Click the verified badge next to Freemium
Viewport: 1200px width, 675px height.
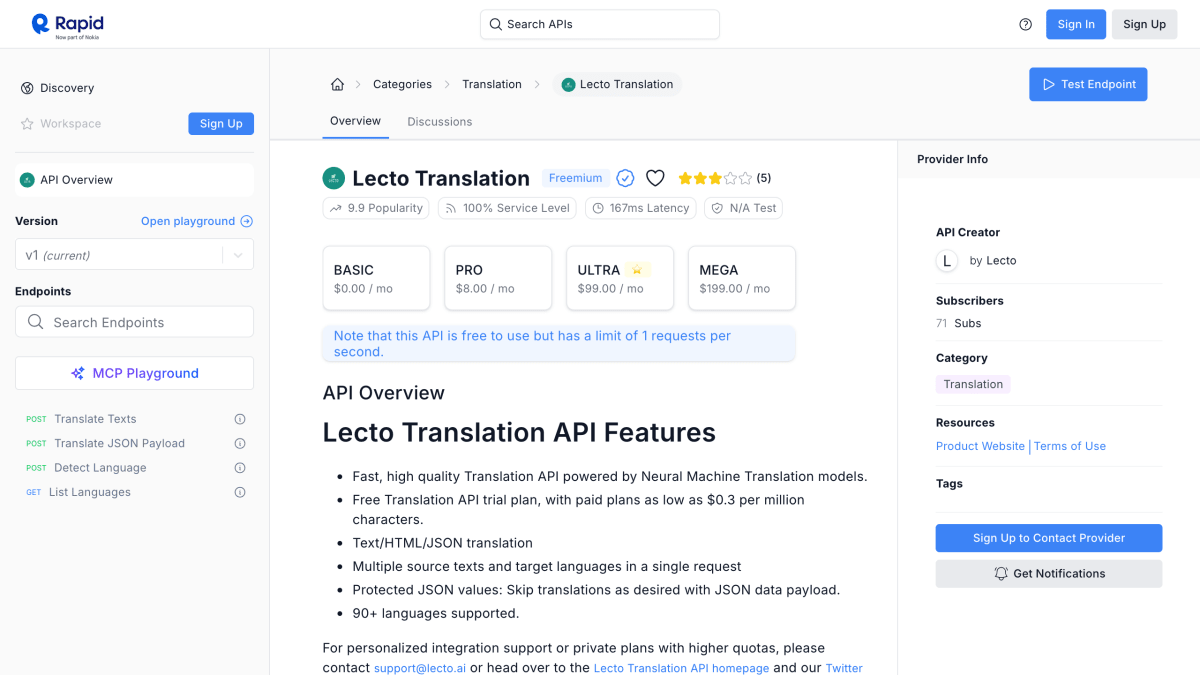(x=625, y=178)
